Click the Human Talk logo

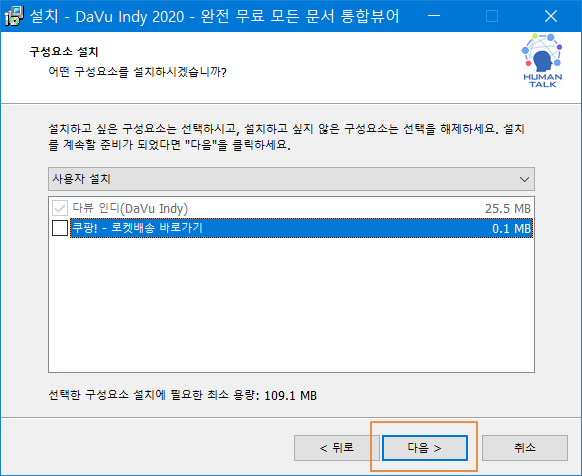click(542, 61)
